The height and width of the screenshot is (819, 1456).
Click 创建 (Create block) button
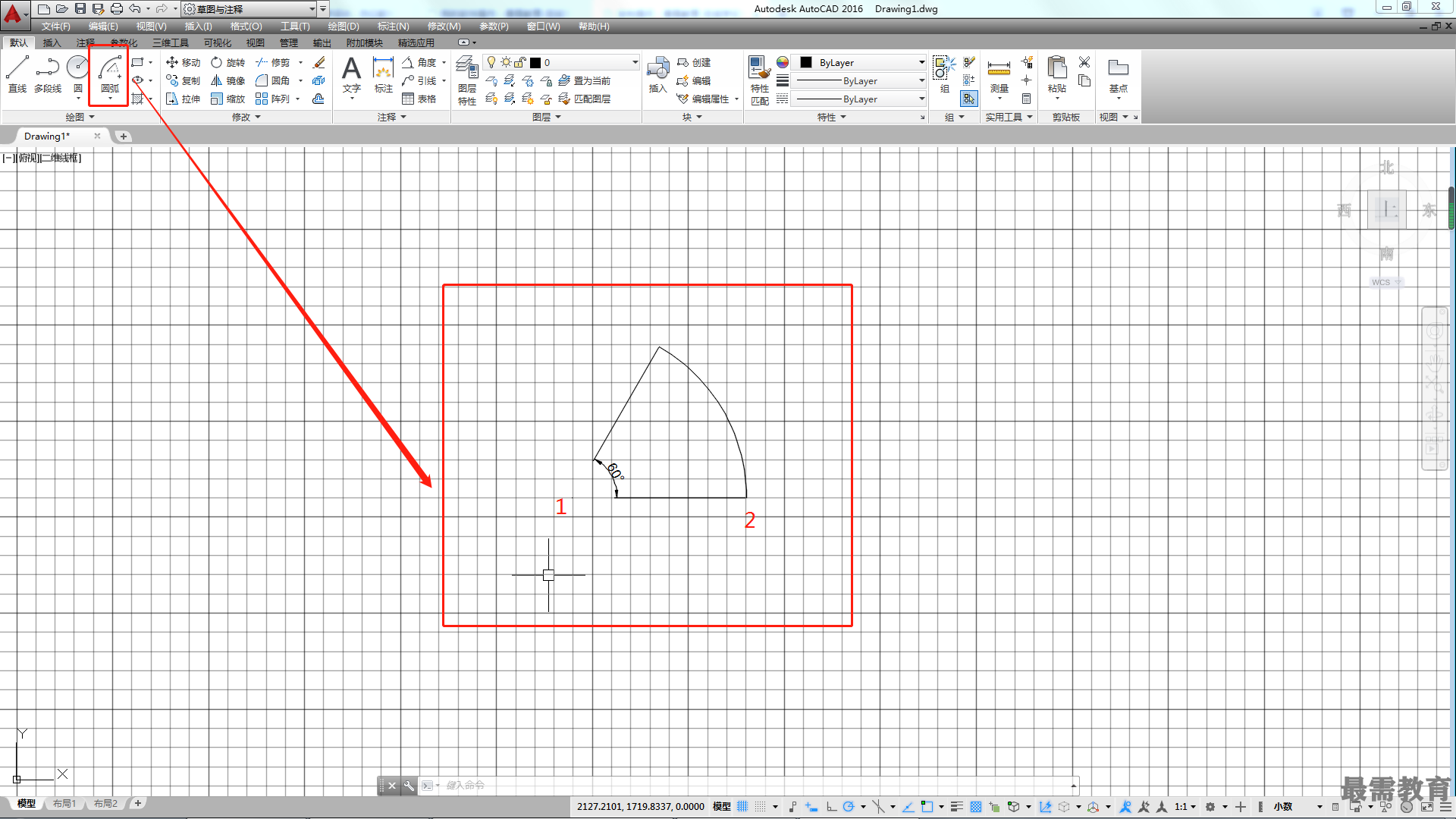tap(694, 62)
